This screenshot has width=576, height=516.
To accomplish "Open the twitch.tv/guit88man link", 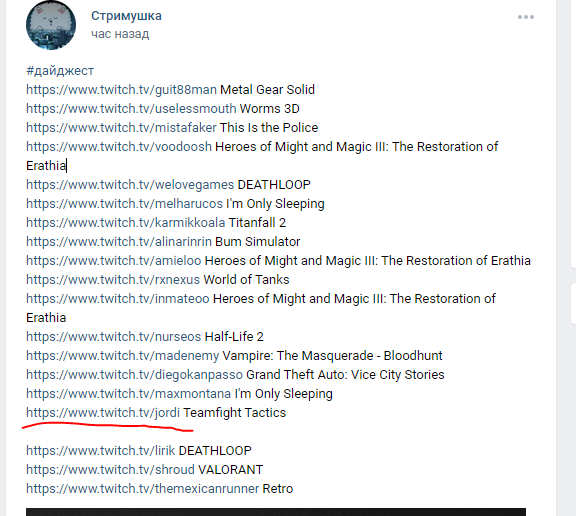I will pos(121,90).
